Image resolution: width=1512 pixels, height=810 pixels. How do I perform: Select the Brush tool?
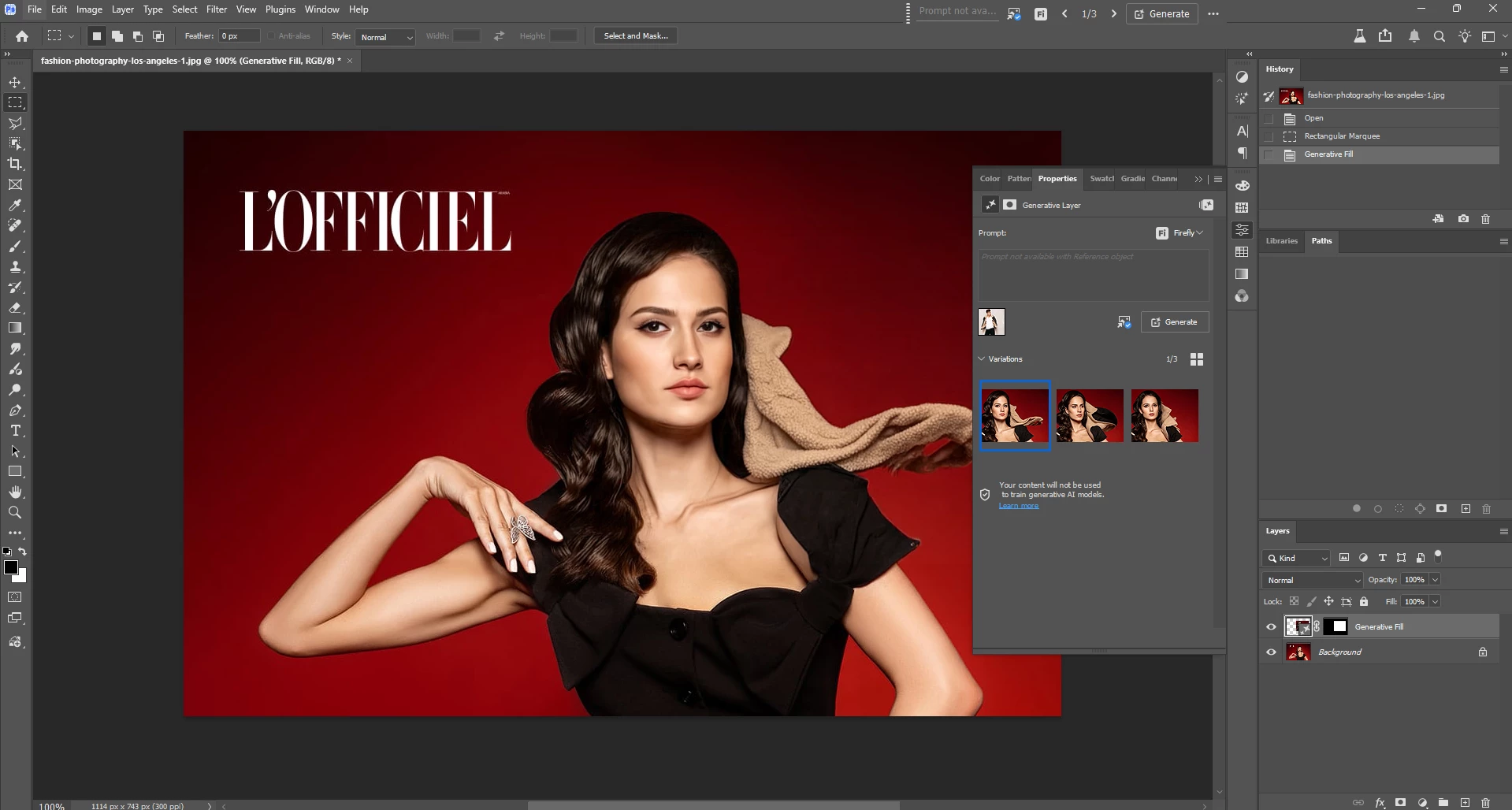[x=15, y=246]
